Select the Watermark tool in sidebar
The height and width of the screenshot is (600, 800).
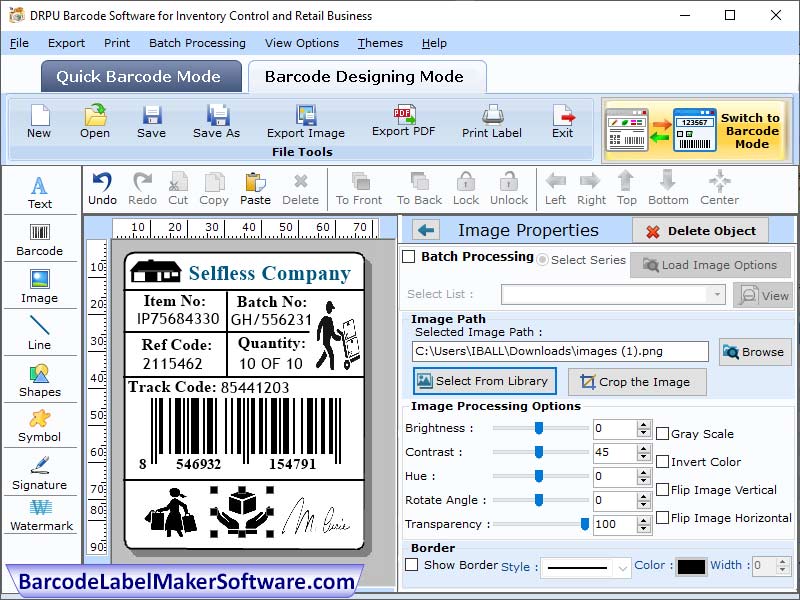pyautogui.click(x=41, y=516)
